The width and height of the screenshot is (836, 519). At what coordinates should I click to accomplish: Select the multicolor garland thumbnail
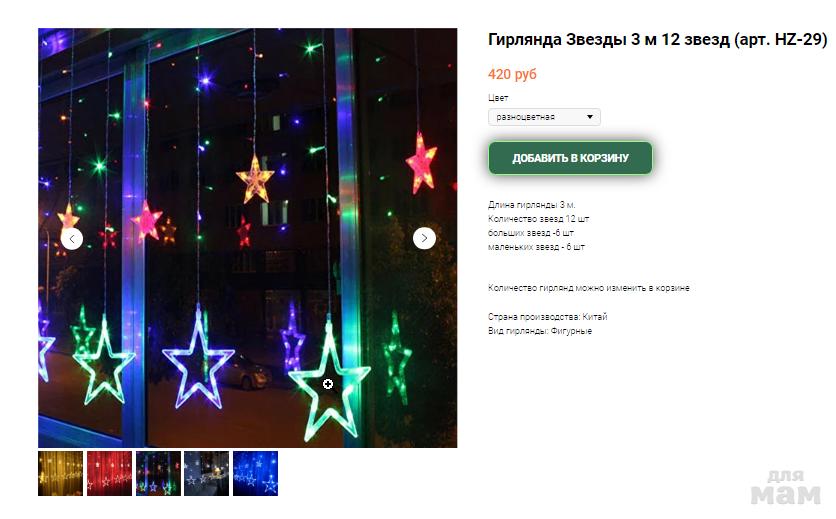pyautogui.click(x=158, y=474)
